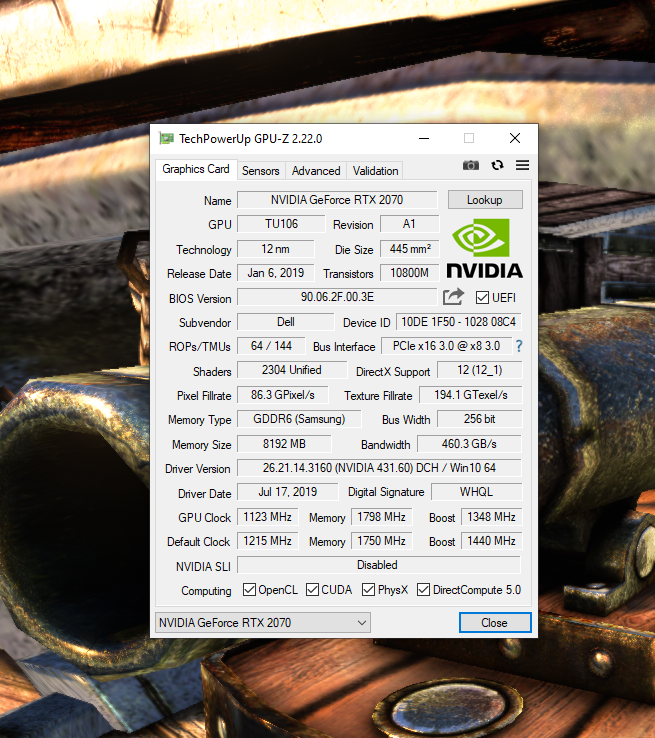The image size is (655, 738).
Task: Click the Close button at the bottom
Action: (494, 623)
